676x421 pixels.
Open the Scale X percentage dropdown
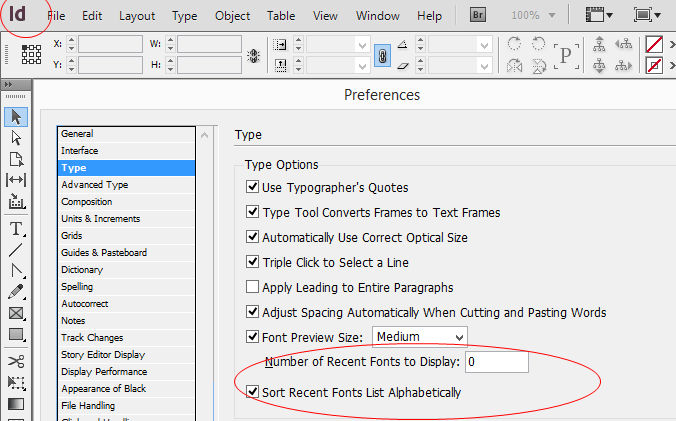(362, 44)
